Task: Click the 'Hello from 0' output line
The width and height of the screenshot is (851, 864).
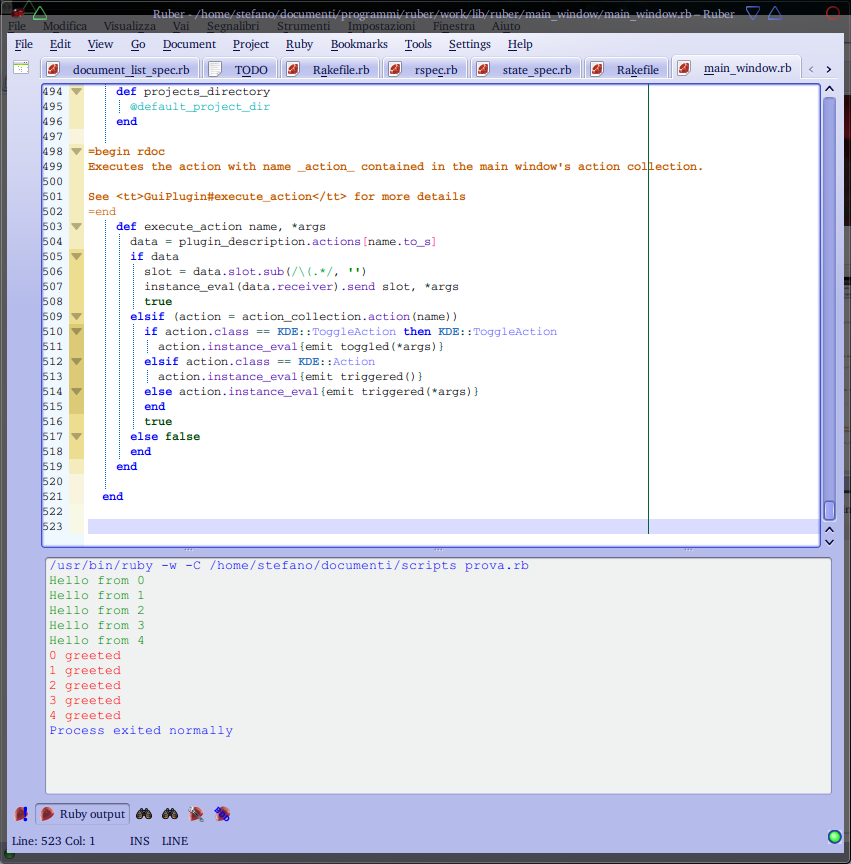Action: 96,580
